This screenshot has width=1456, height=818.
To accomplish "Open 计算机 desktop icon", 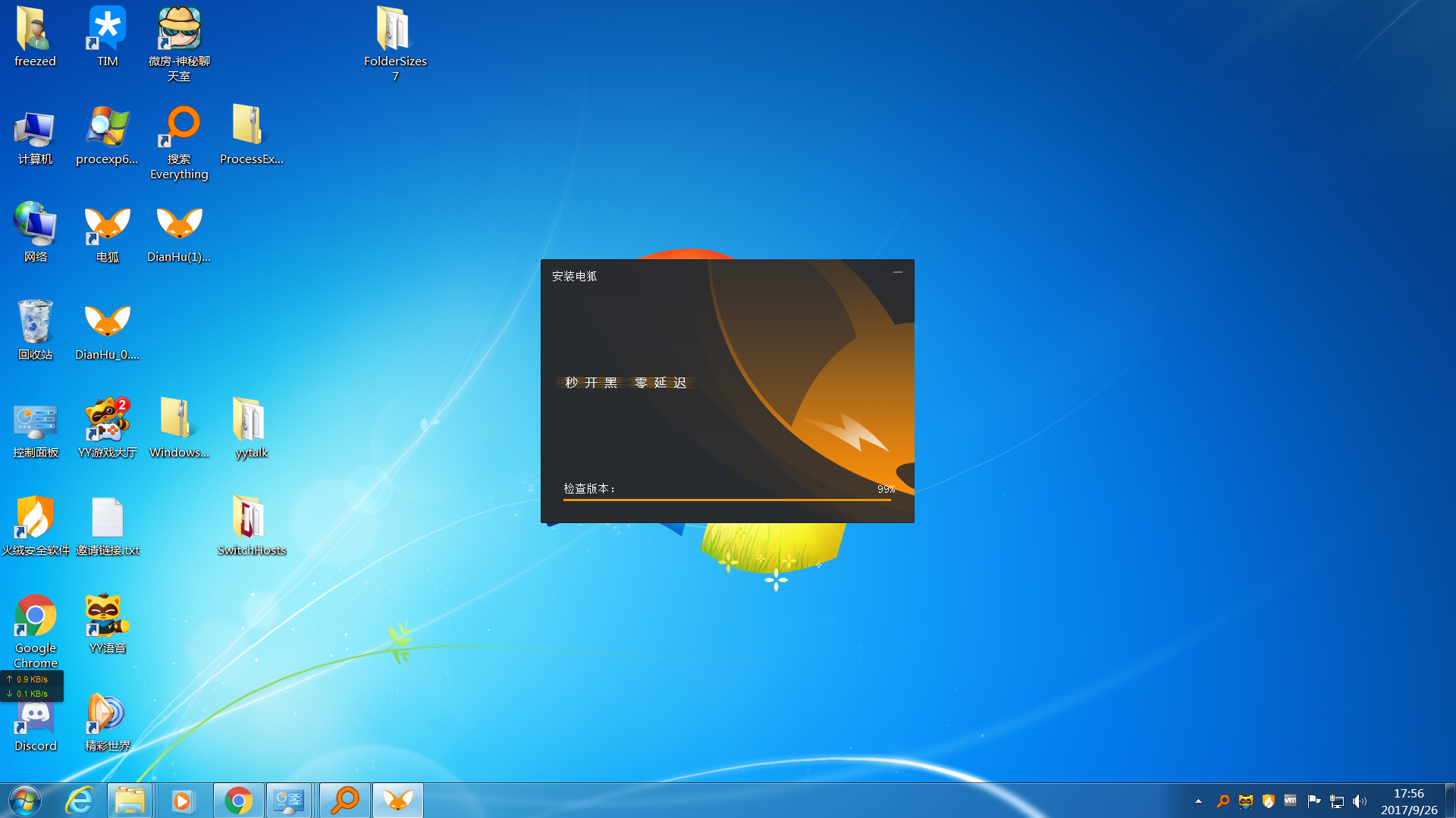I will [35, 136].
